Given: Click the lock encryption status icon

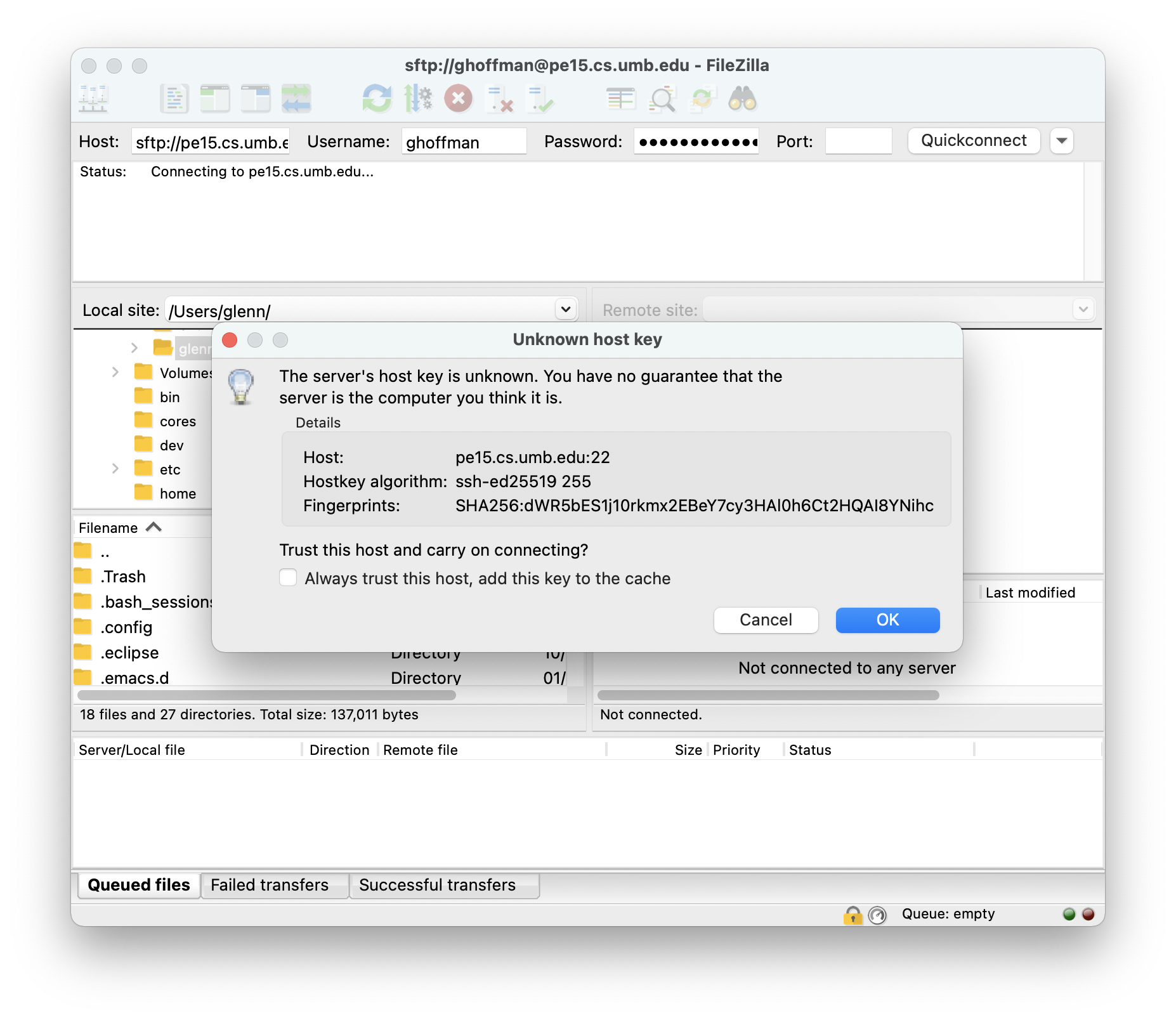Looking at the screenshot, I should pyautogui.click(x=853, y=915).
